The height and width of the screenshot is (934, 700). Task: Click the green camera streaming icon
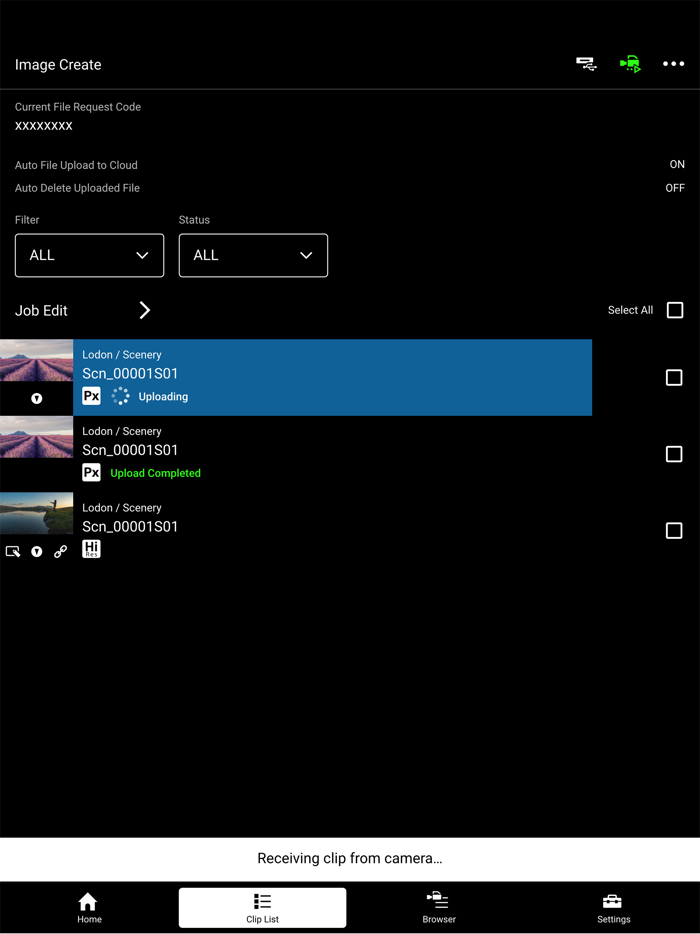tap(630, 64)
